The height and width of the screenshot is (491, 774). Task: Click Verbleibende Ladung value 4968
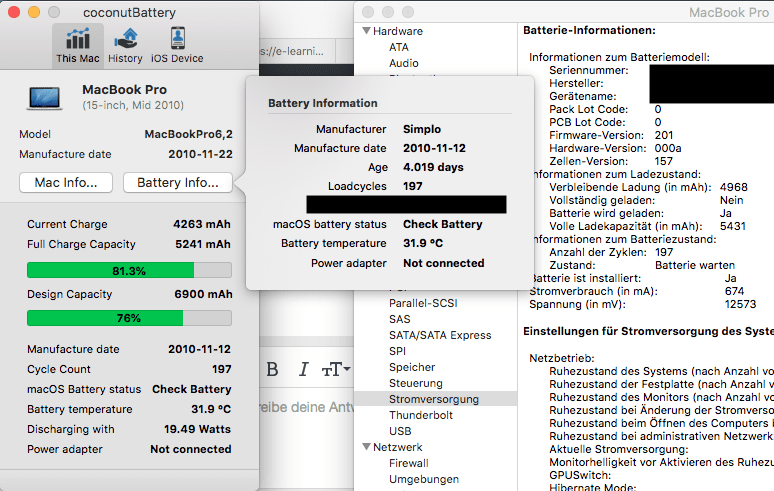(x=734, y=187)
